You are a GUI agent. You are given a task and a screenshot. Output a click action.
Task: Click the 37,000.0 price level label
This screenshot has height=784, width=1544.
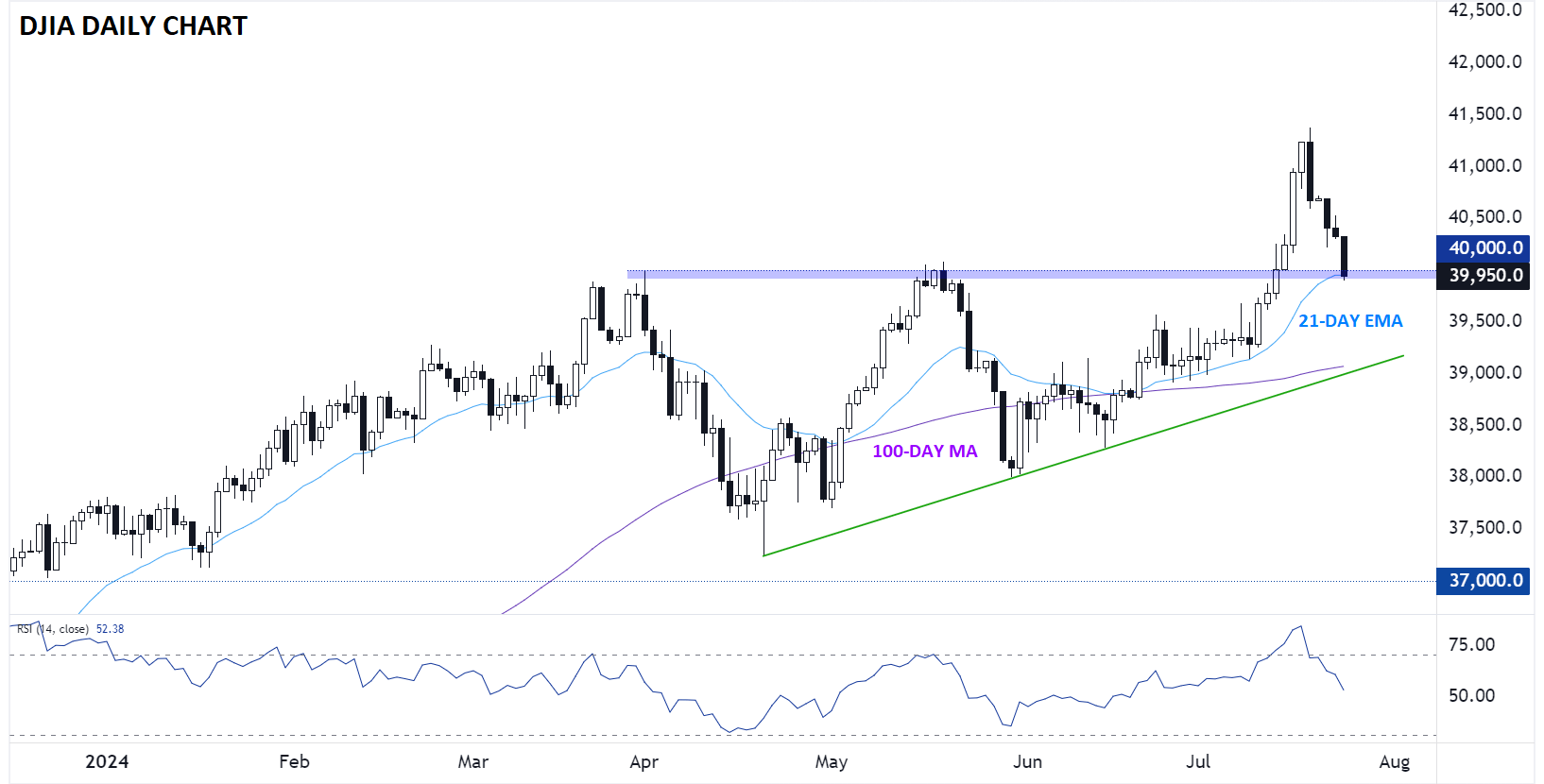coord(1483,580)
